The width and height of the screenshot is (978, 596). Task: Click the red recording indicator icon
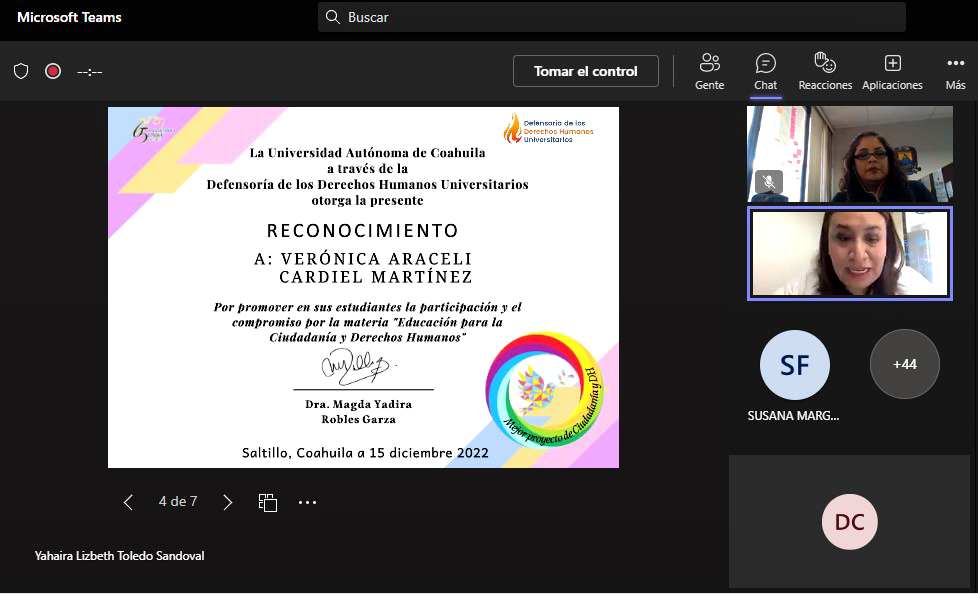[53, 71]
